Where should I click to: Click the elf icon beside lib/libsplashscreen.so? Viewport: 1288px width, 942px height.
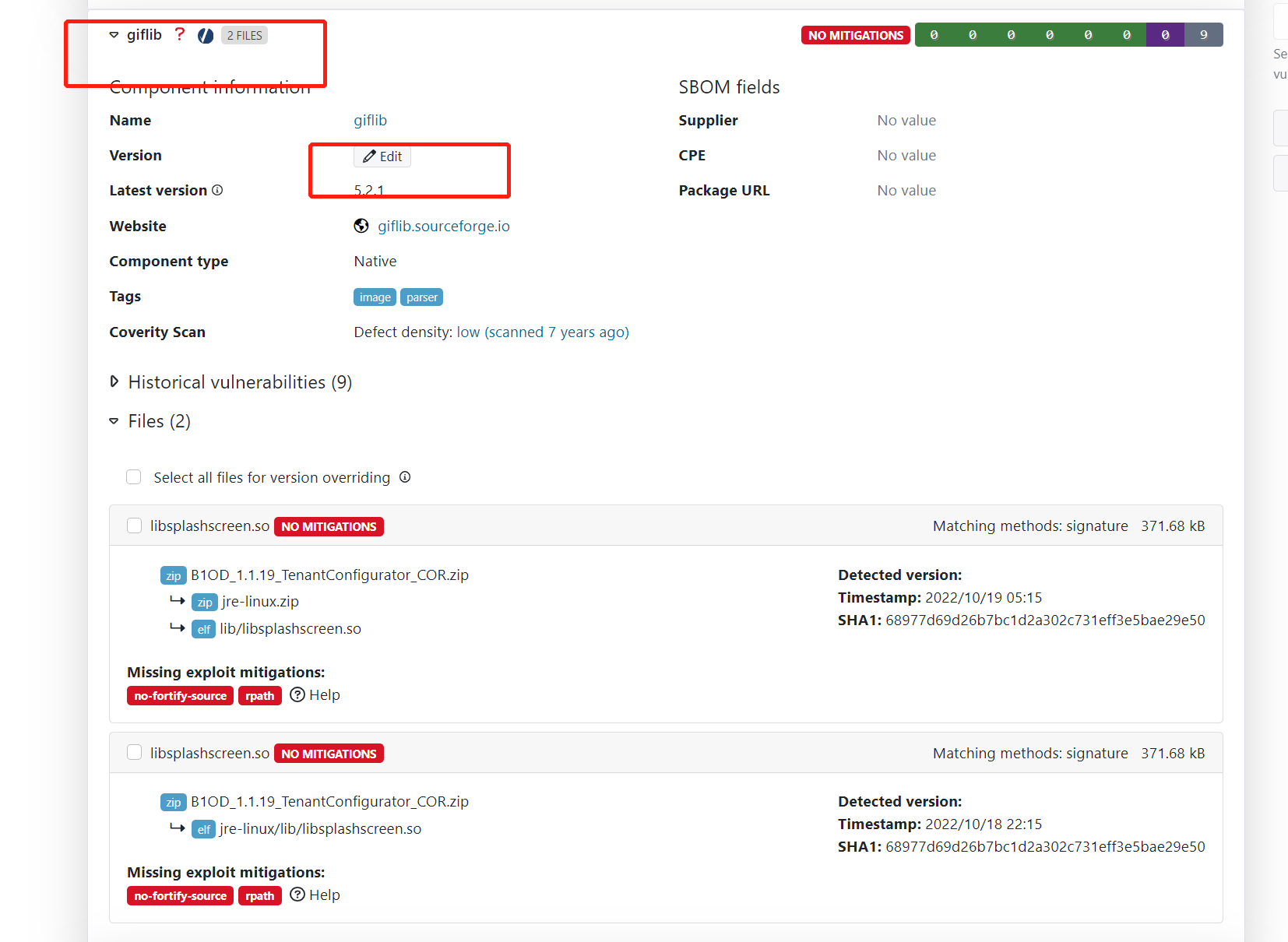tap(203, 628)
